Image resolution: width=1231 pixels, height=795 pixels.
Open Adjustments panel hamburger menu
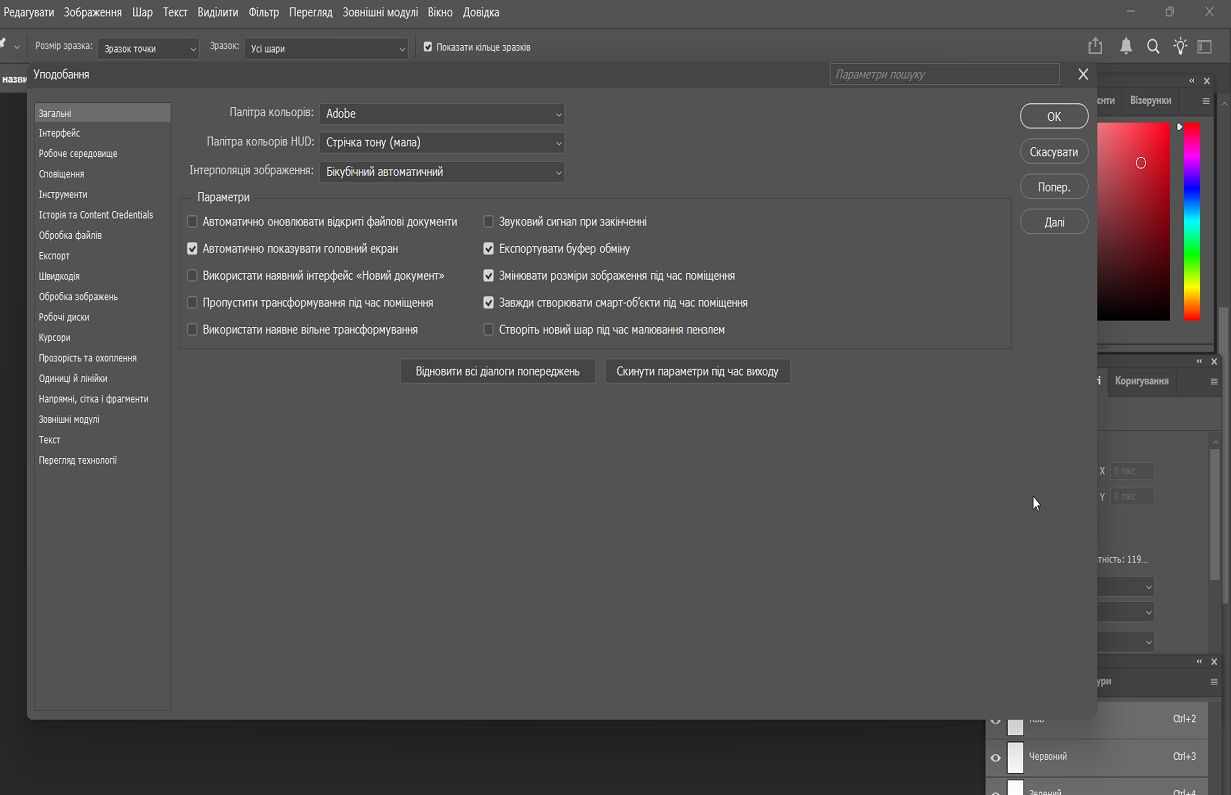point(1214,381)
